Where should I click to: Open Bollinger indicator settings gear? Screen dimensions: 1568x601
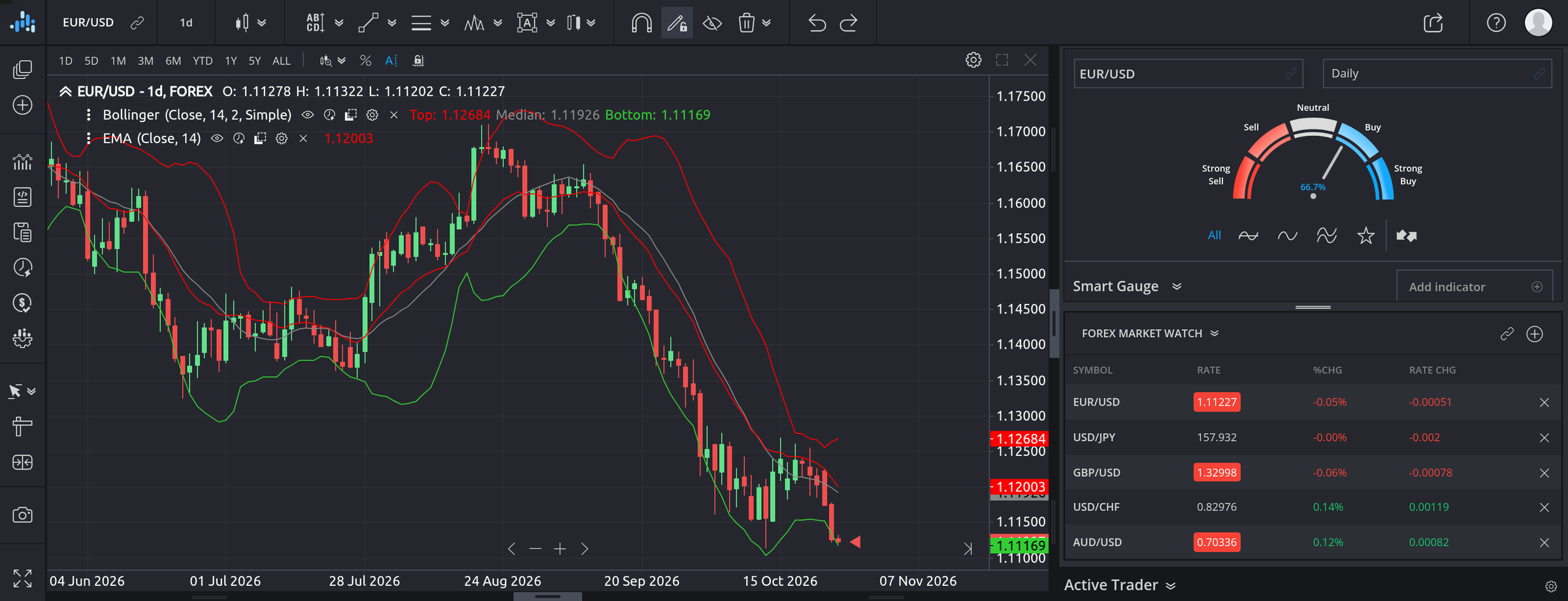coord(372,115)
